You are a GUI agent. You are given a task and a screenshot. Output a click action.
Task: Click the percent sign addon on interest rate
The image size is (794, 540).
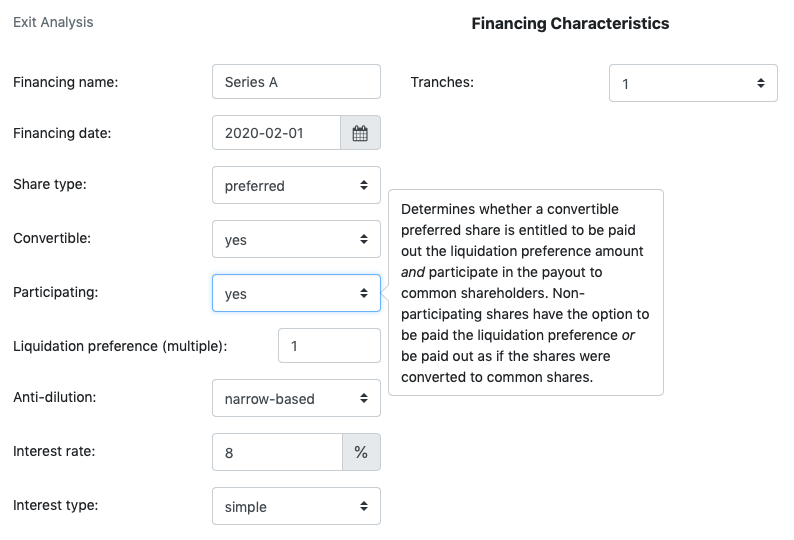pyautogui.click(x=361, y=452)
